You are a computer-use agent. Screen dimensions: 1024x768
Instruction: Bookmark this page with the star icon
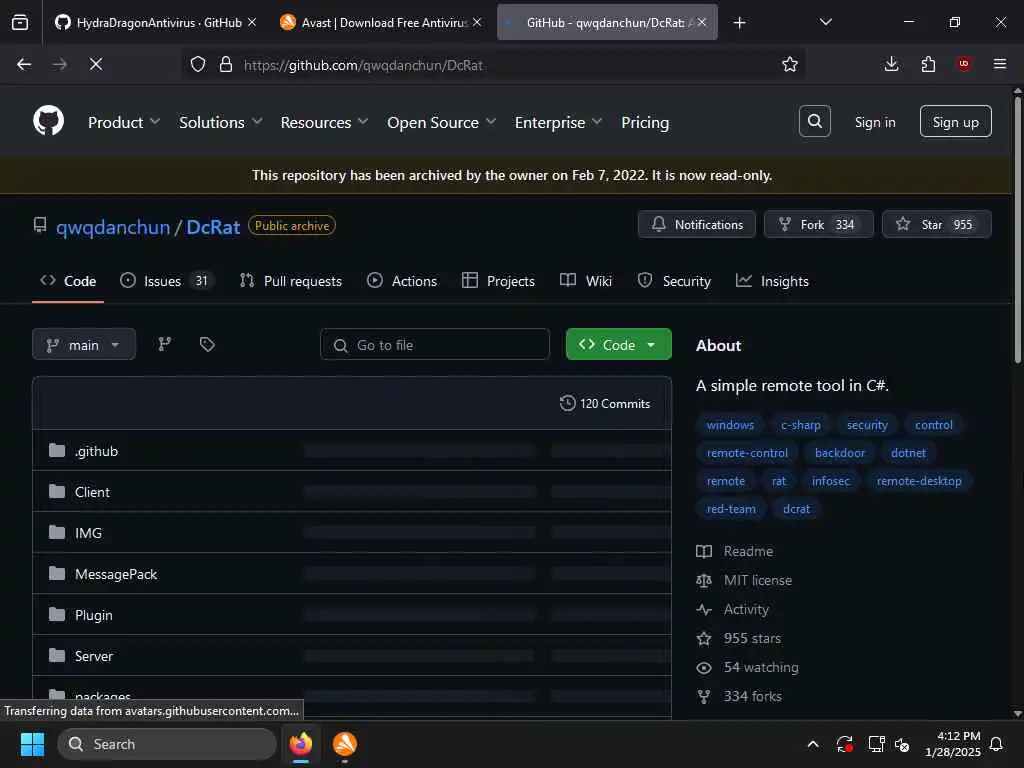tap(790, 64)
